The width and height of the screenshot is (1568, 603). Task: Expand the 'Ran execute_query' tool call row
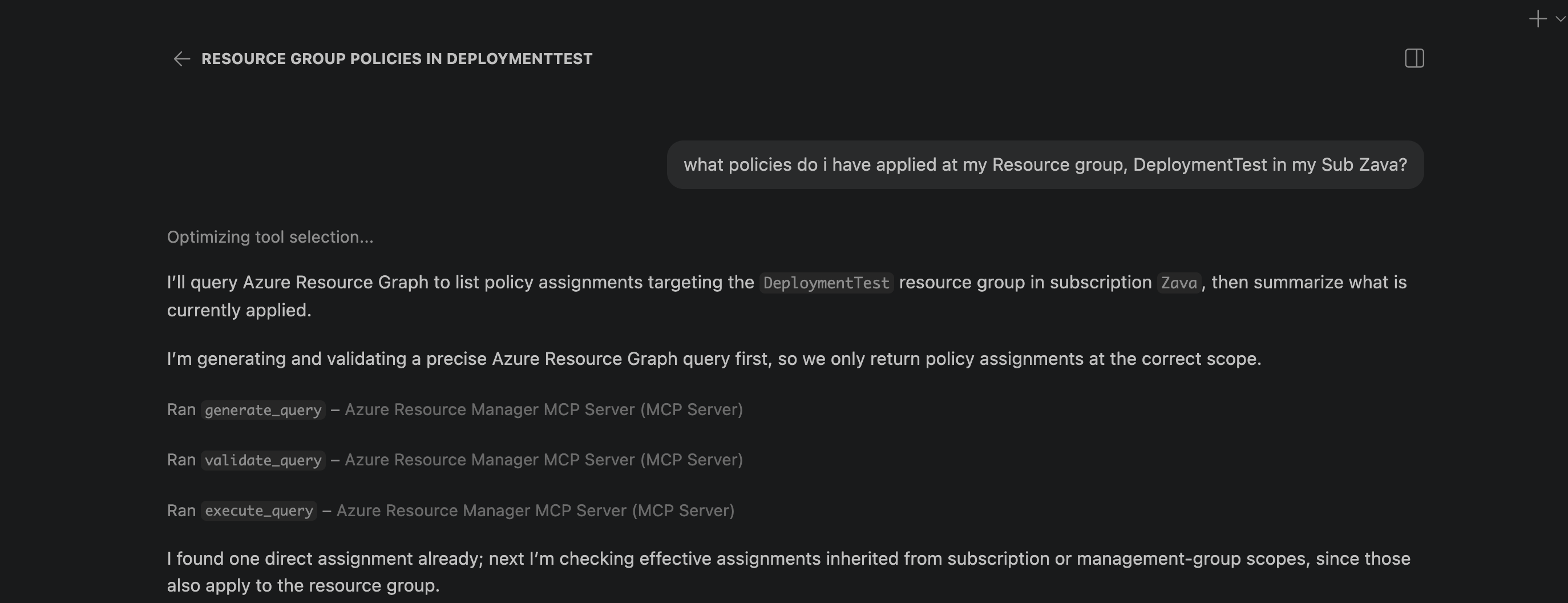click(x=450, y=510)
